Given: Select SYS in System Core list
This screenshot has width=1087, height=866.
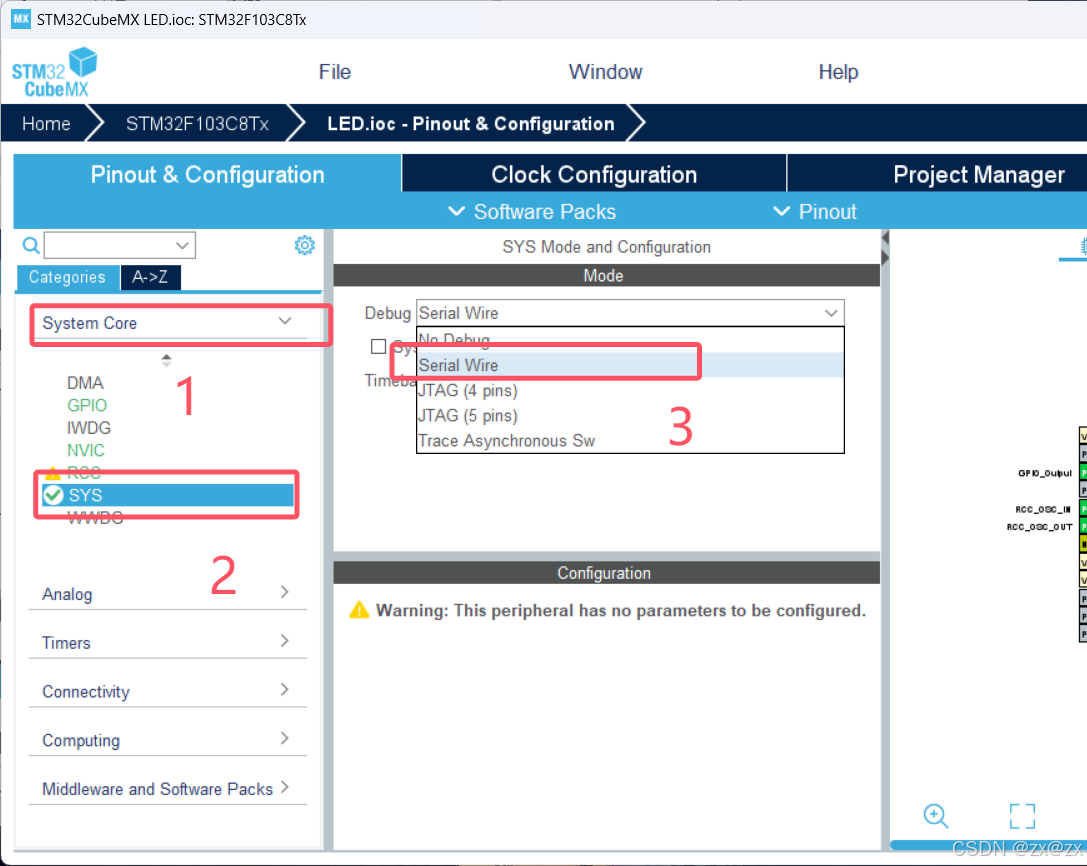Looking at the screenshot, I should pos(168,495).
